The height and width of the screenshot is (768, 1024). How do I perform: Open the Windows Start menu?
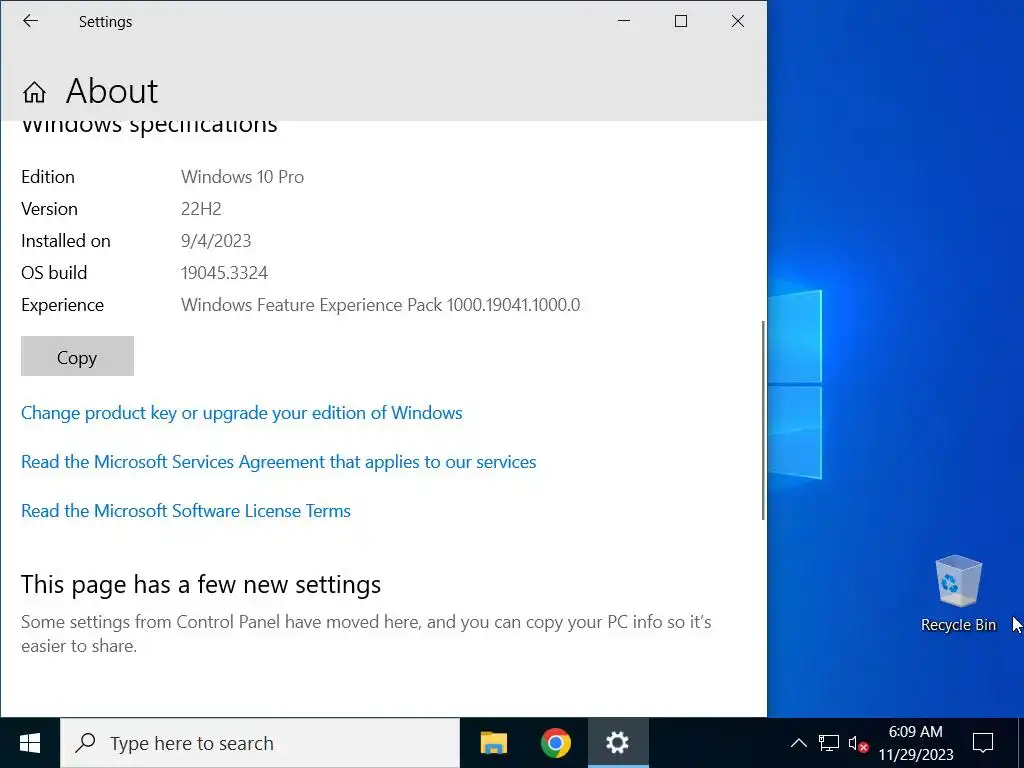[29, 743]
